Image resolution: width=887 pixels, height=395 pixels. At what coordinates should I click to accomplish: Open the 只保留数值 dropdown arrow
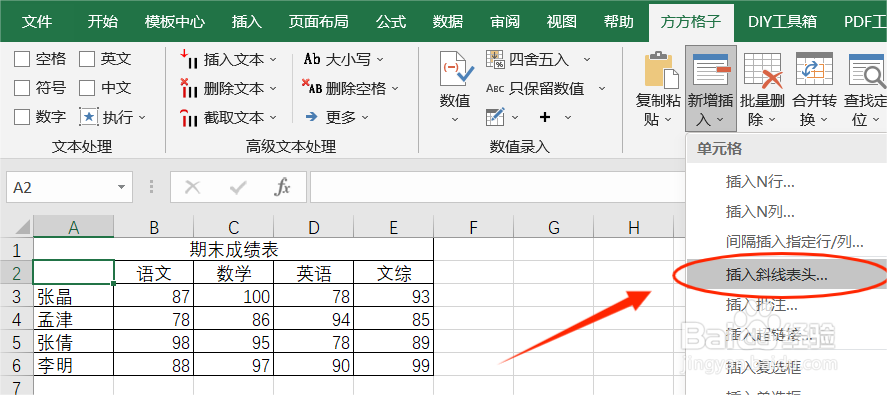pos(602,89)
